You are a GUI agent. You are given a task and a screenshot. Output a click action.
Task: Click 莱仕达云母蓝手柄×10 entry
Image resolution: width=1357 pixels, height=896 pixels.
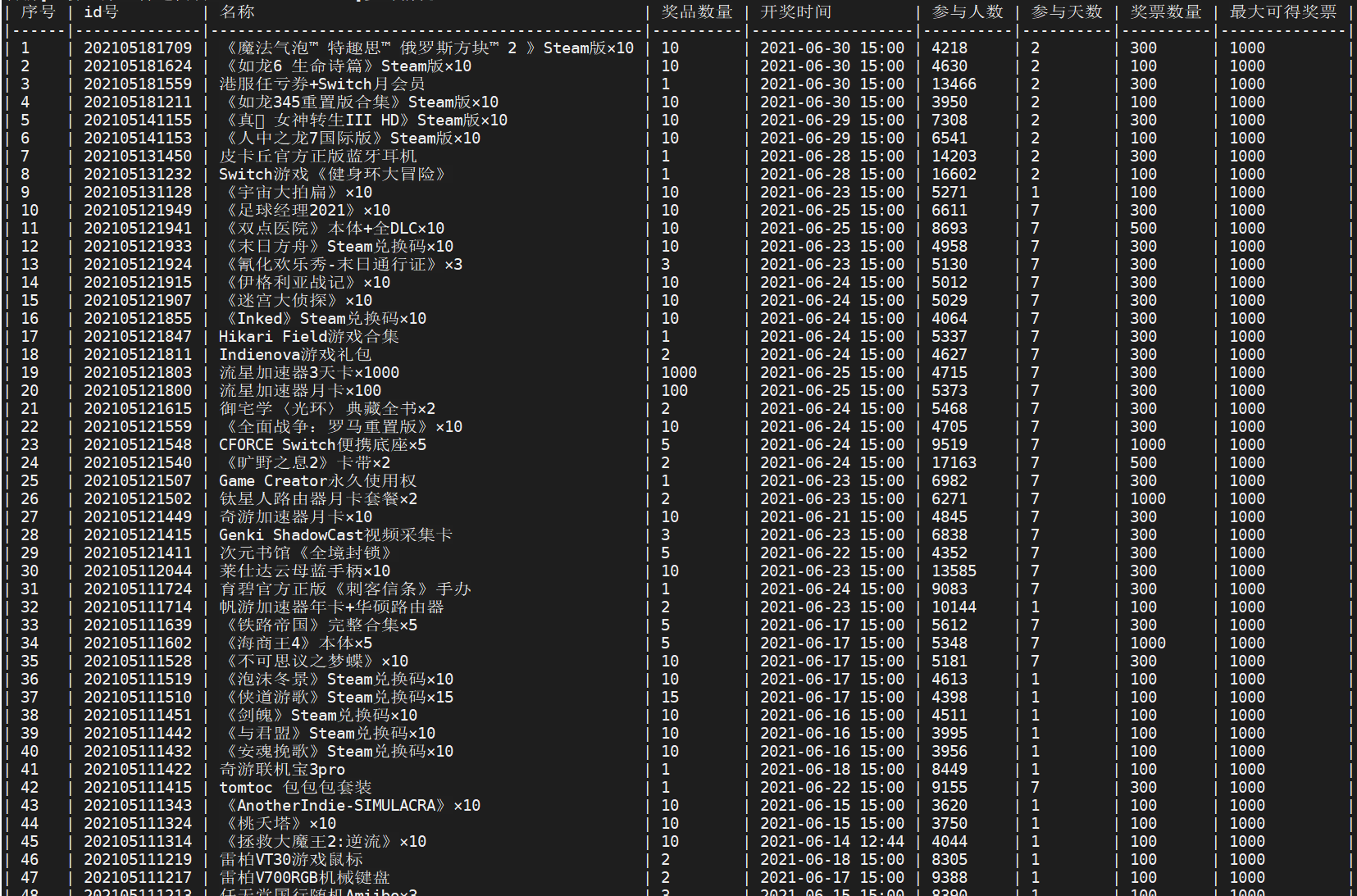tap(304, 571)
